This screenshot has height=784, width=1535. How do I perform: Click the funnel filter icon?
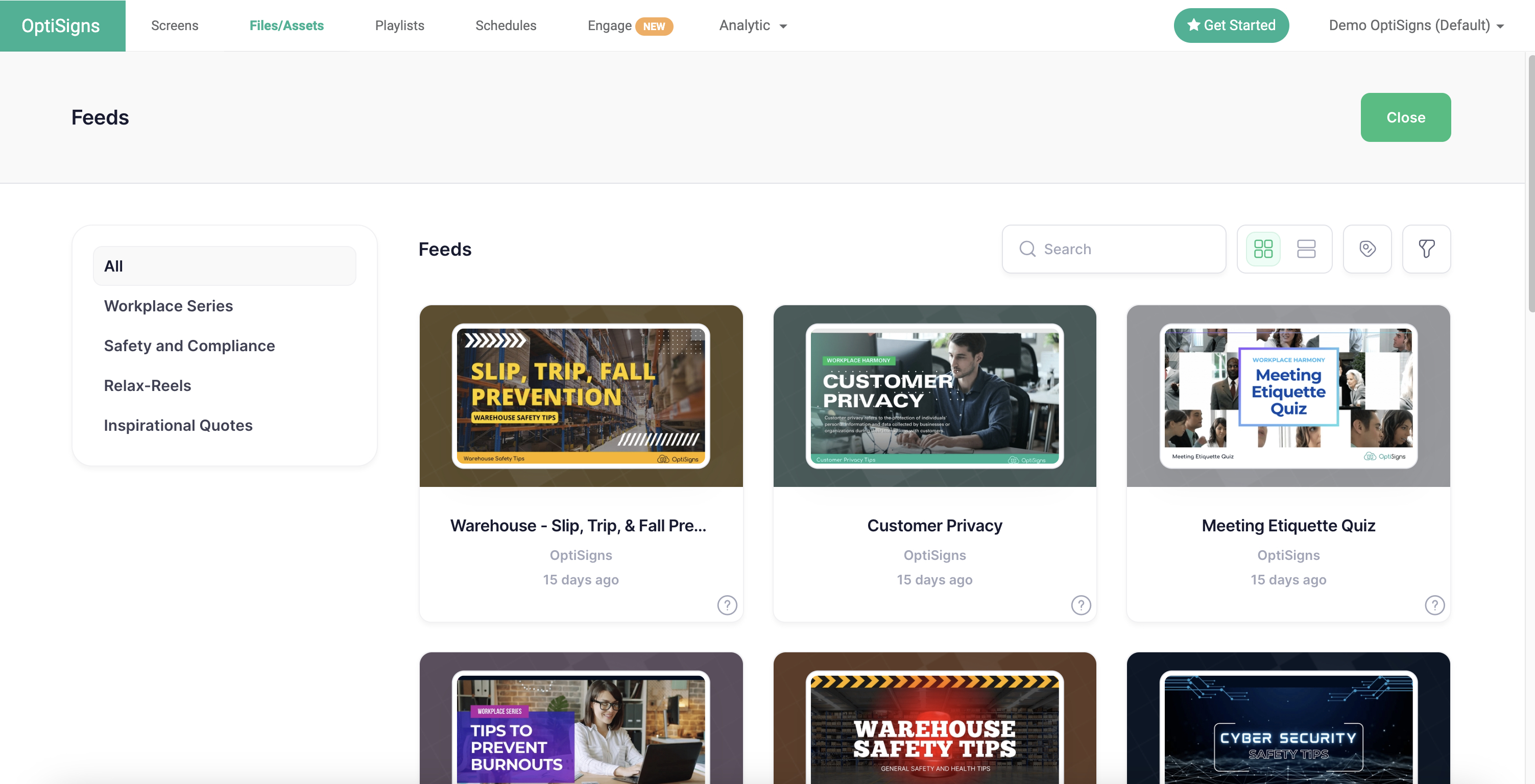click(x=1426, y=249)
